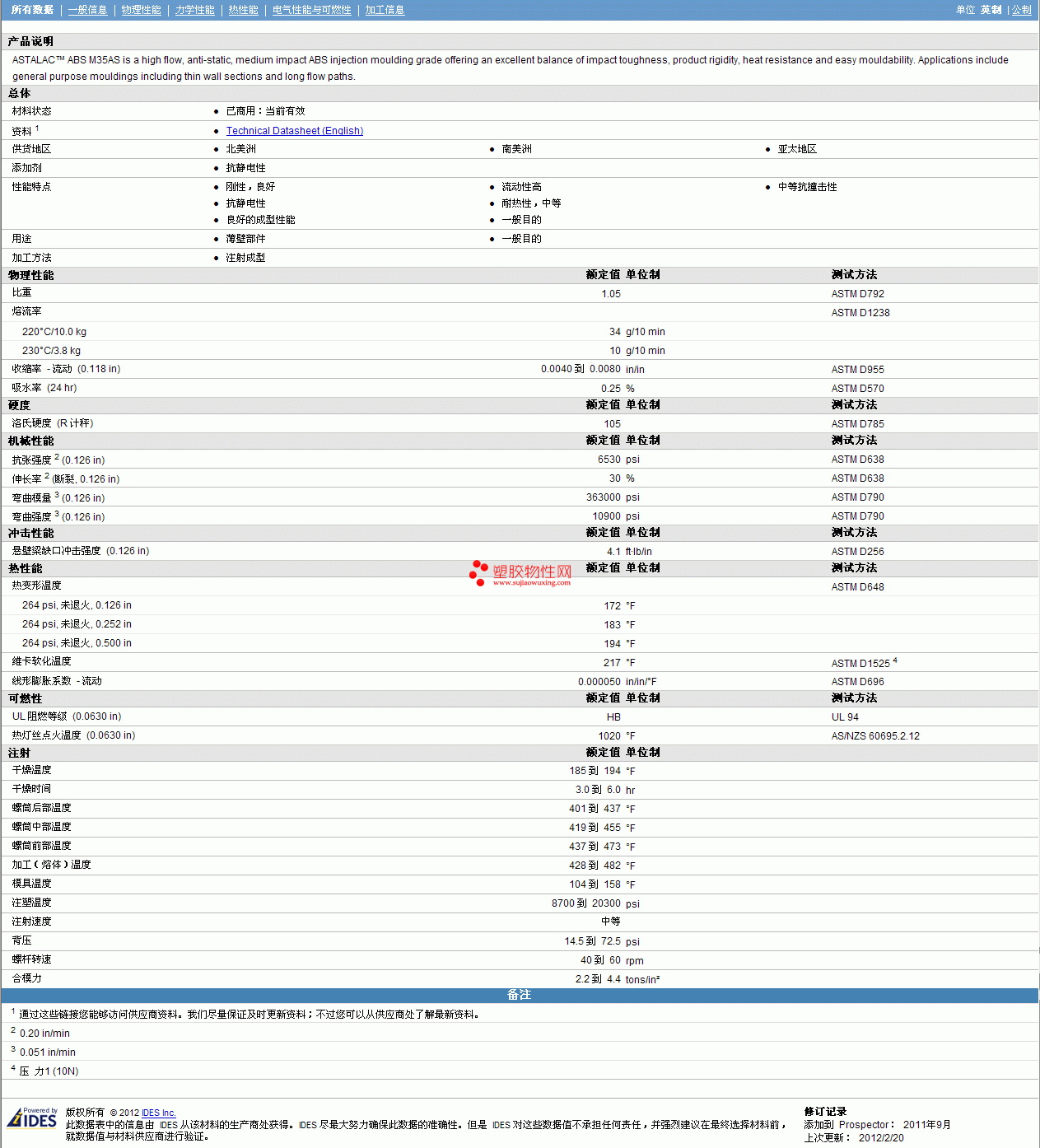Click the 维卡软化温度 row label
The height and width of the screenshot is (1148, 1040).
(x=41, y=661)
